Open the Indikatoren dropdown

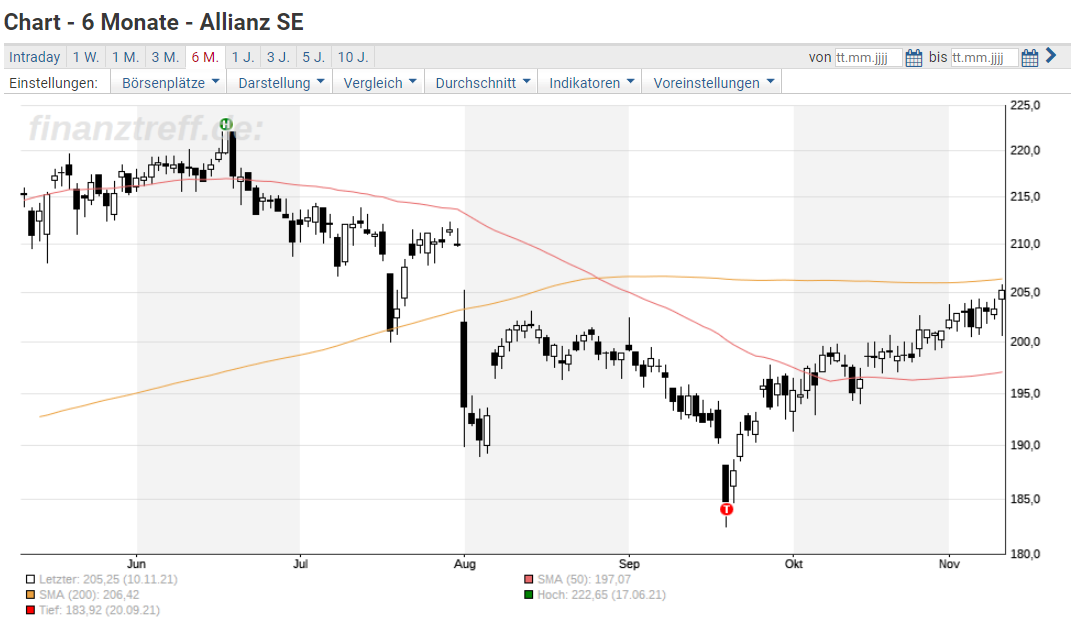590,83
